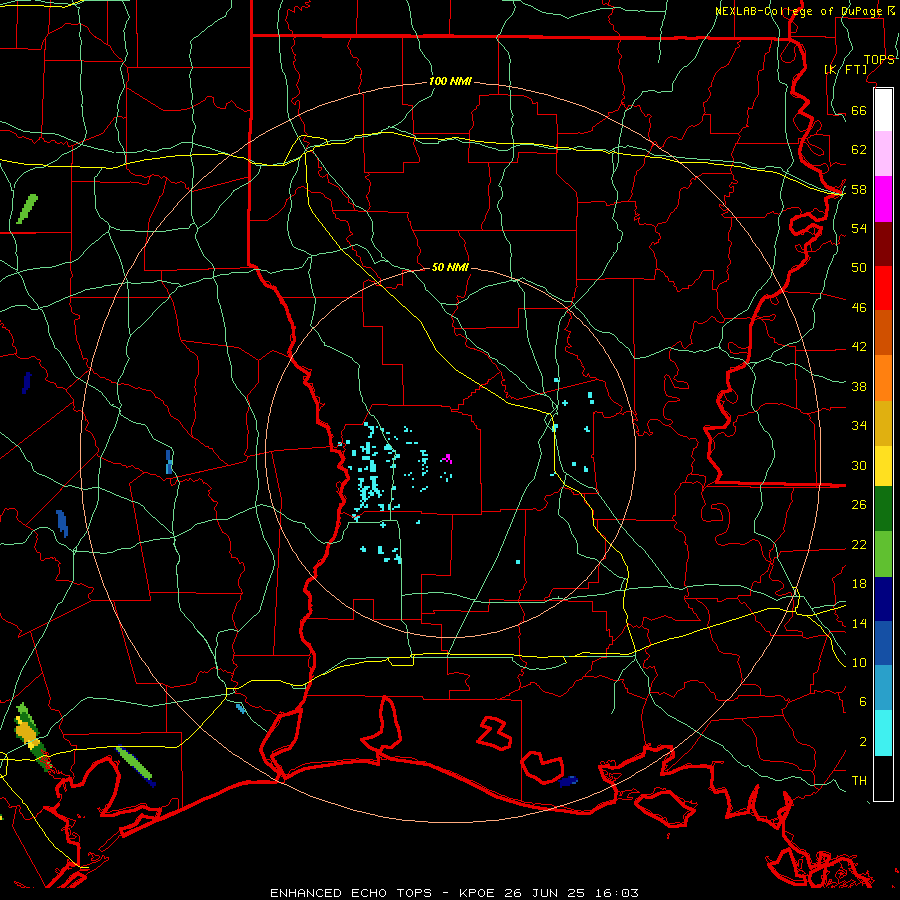Click the legend value 34
The height and width of the screenshot is (900, 900).
click(859, 425)
